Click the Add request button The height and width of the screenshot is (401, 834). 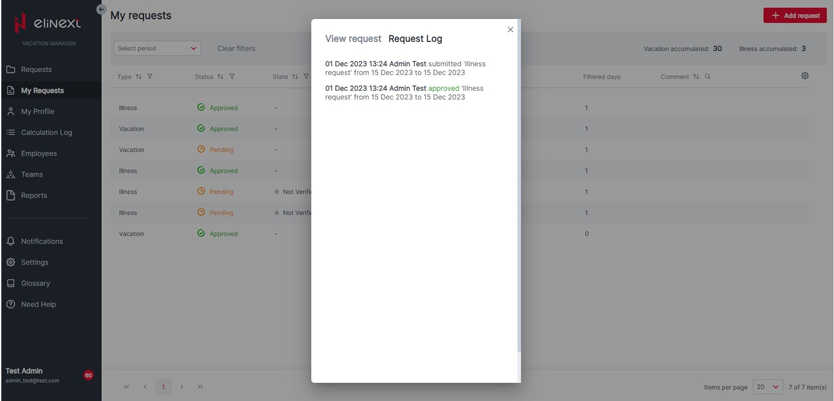[x=795, y=16]
